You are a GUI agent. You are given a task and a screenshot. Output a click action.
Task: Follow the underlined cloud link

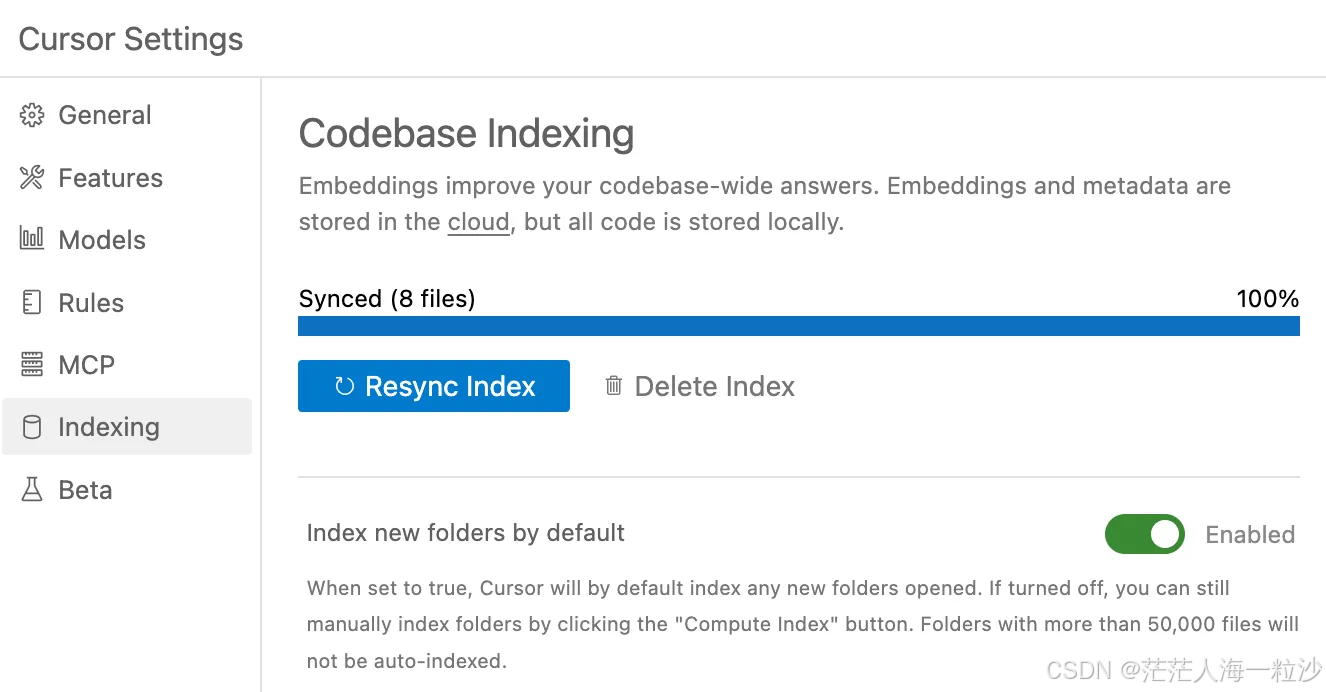pos(478,222)
